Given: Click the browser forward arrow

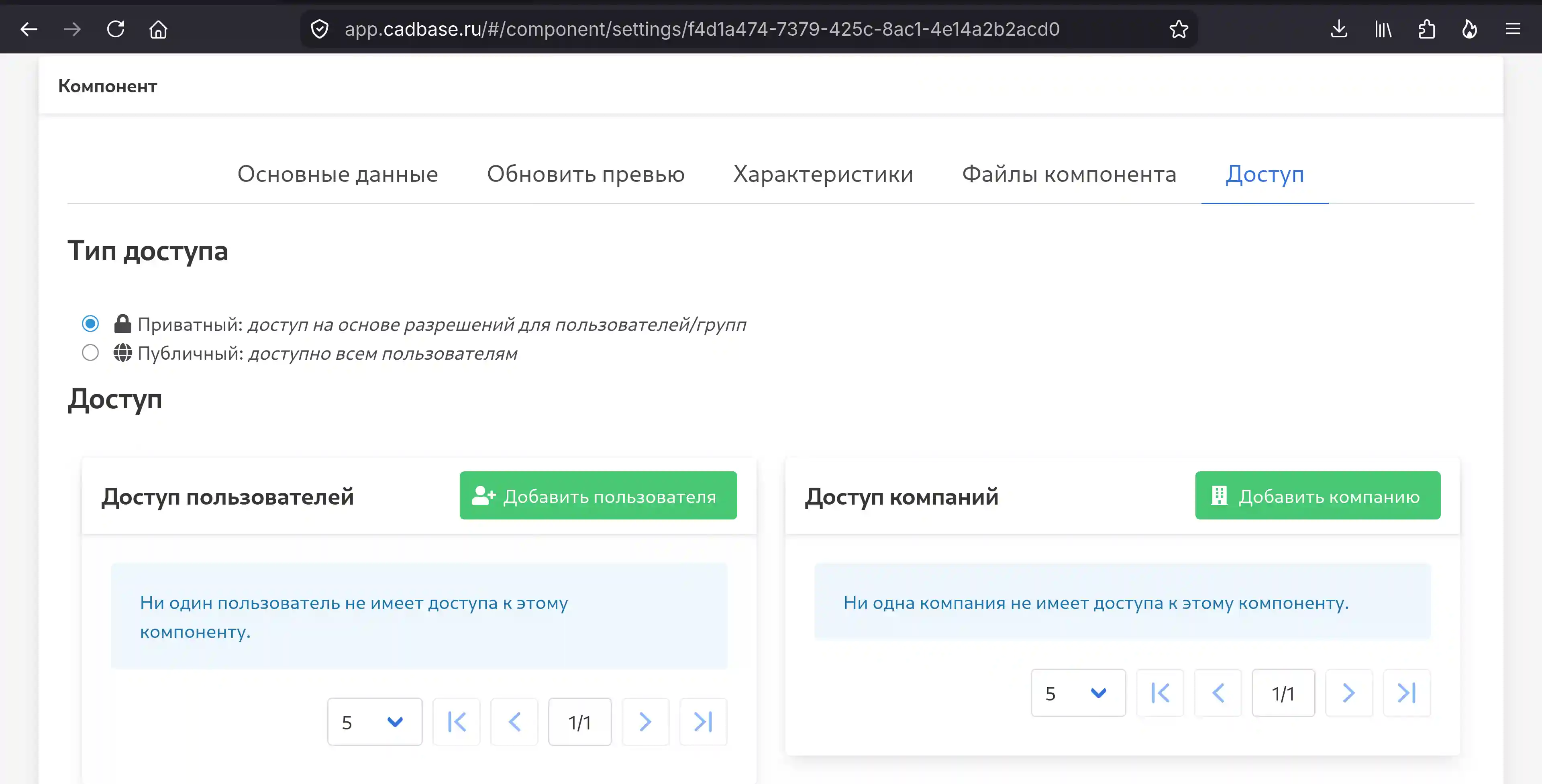Looking at the screenshot, I should 72,29.
